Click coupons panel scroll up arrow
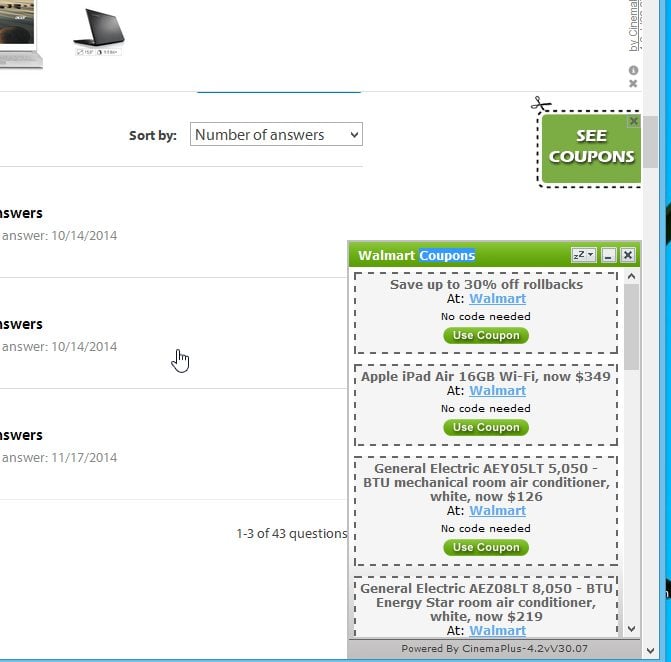The height and width of the screenshot is (662, 671). pos(631,276)
